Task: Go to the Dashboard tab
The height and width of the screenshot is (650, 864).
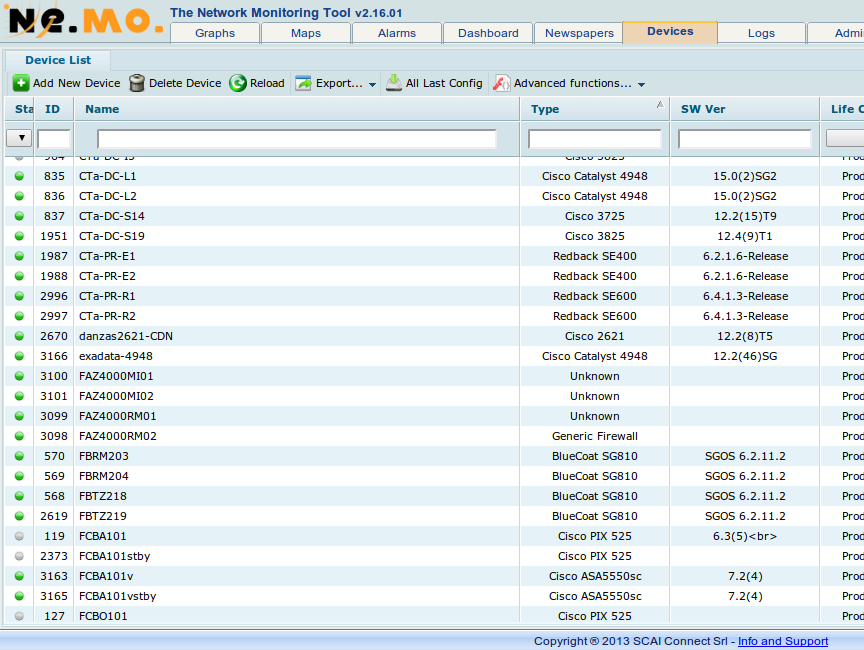Action: pos(488,33)
